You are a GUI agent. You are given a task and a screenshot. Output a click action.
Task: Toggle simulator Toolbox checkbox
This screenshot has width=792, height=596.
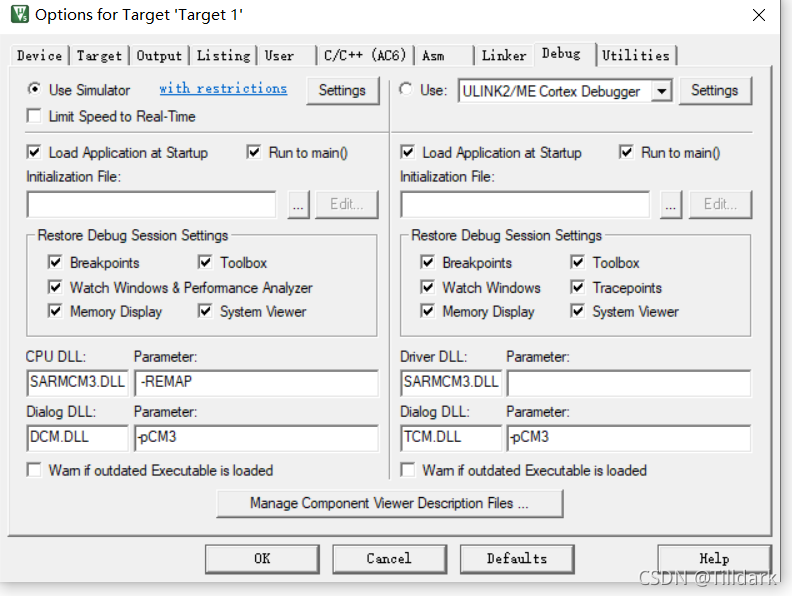[x=205, y=262]
